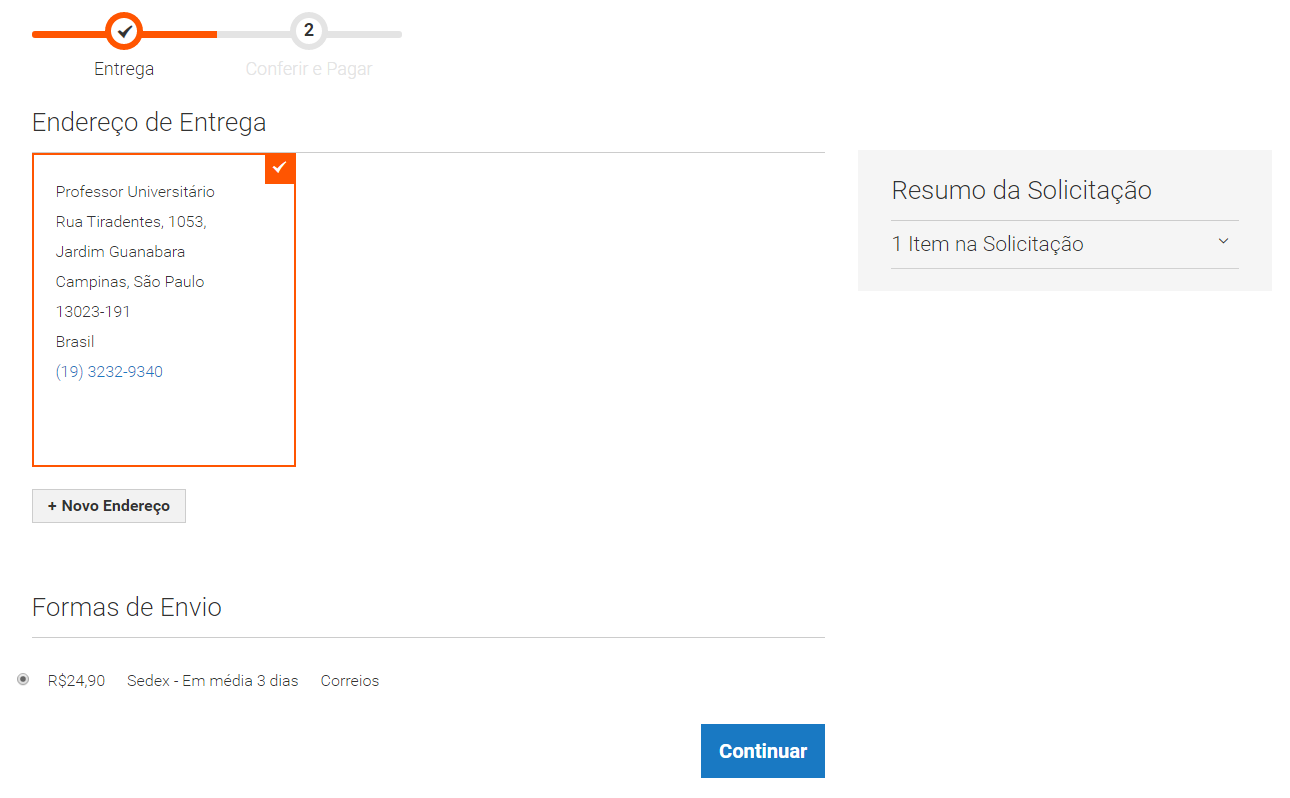Click the postal code 13023-191
The width and height of the screenshot is (1290, 798).
93,312
